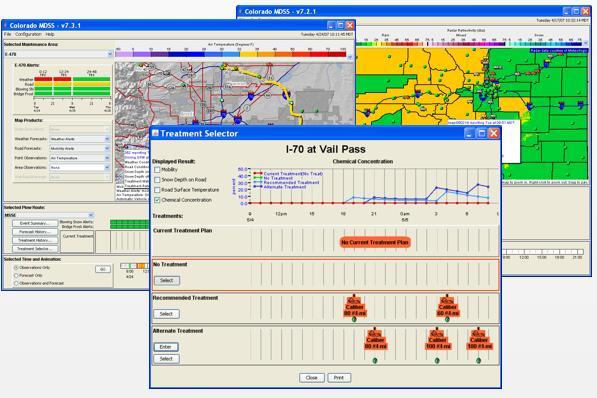The image size is (597, 398).
Task: Open the Help menu
Action: coord(50,34)
